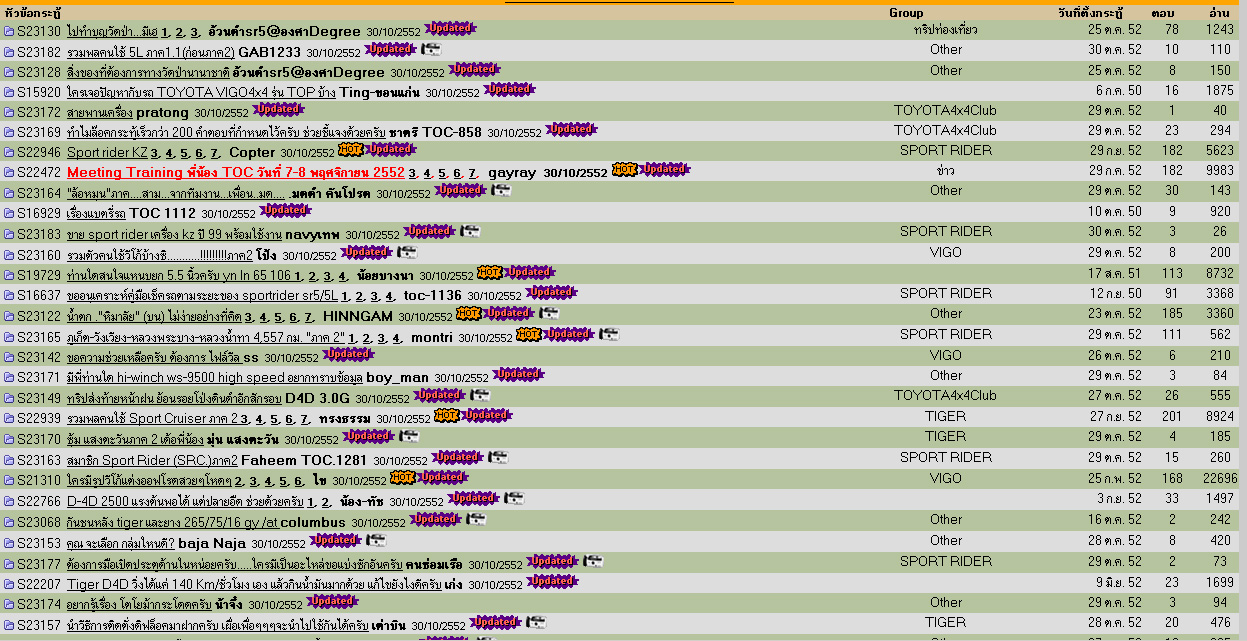Screen dimensions: 1247x641
Task: Click the Updated badge on thread S23171
Action: point(518,375)
